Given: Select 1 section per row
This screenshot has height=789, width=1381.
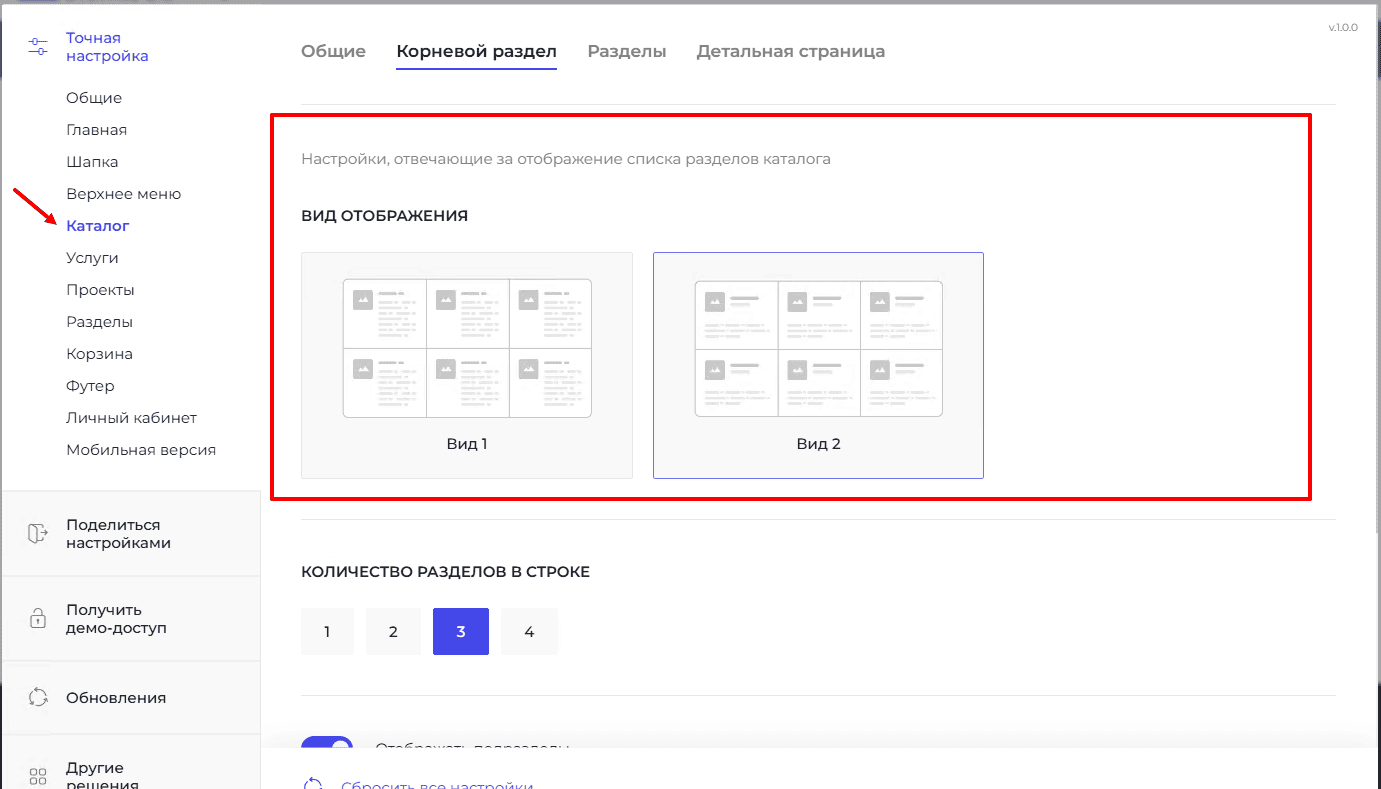Looking at the screenshot, I should [x=327, y=632].
